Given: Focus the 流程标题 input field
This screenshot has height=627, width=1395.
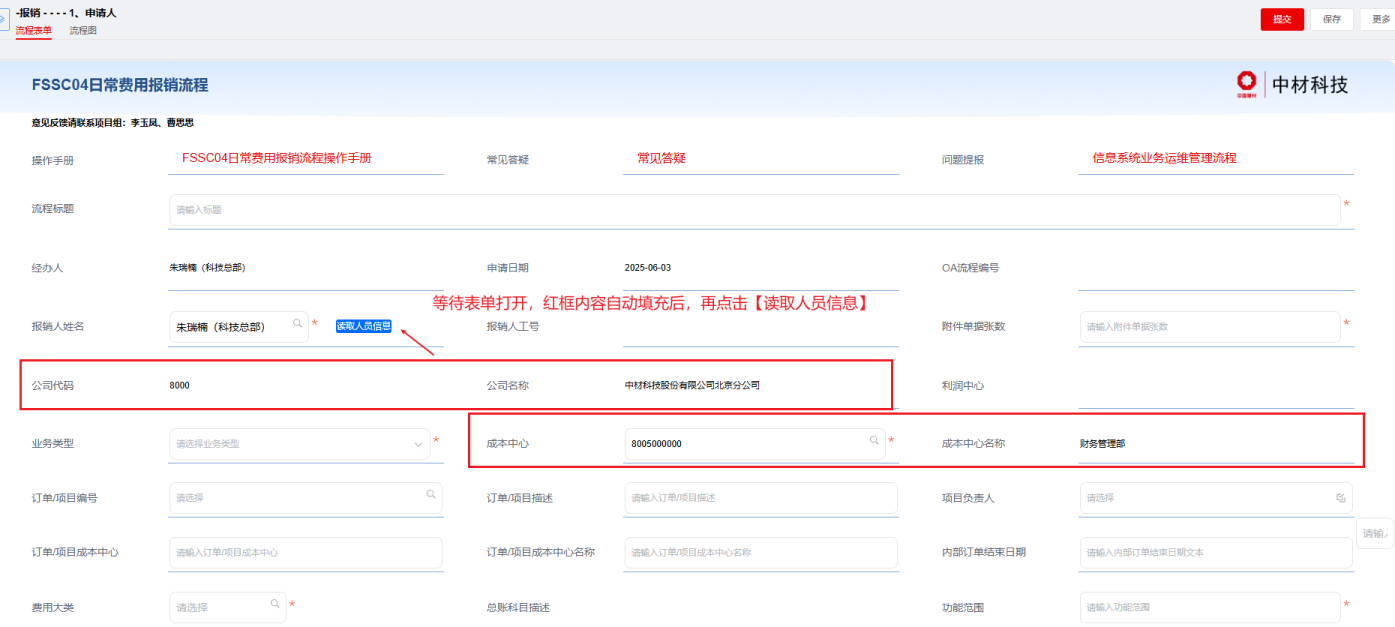Looking at the screenshot, I should (x=755, y=210).
